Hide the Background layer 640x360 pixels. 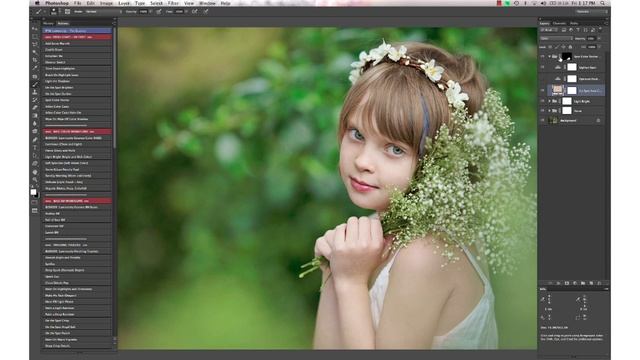[542, 120]
